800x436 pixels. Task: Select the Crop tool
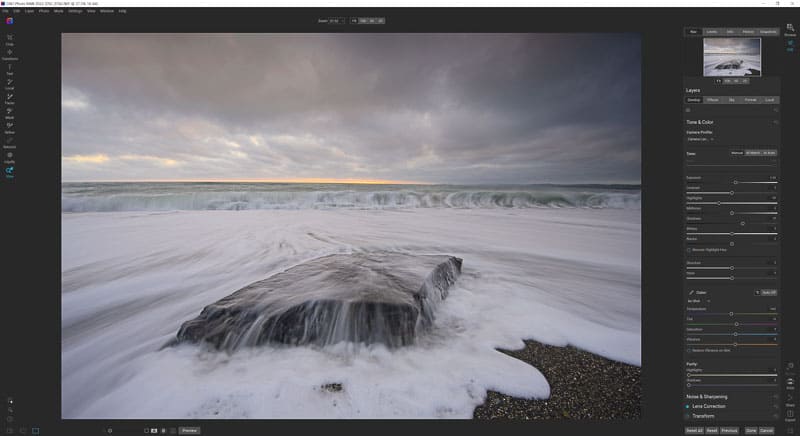coord(10,39)
